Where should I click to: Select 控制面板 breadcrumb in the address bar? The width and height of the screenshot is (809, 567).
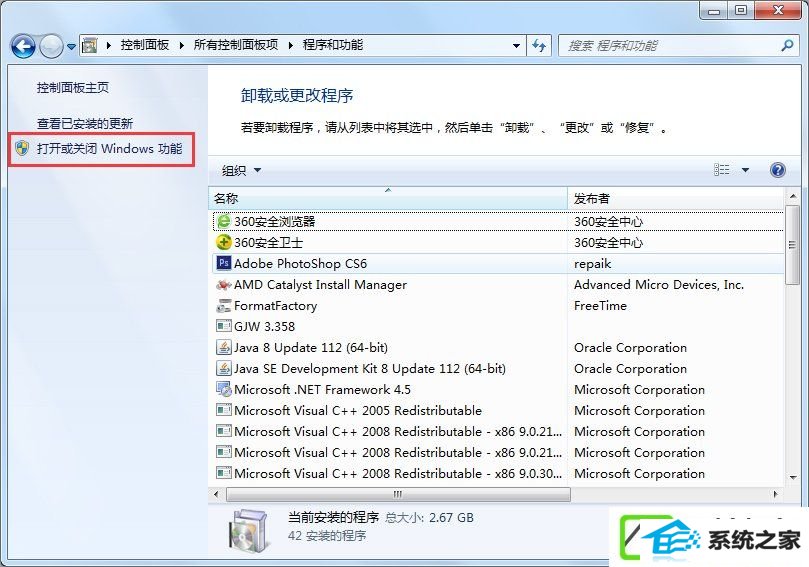click(x=145, y=45)
